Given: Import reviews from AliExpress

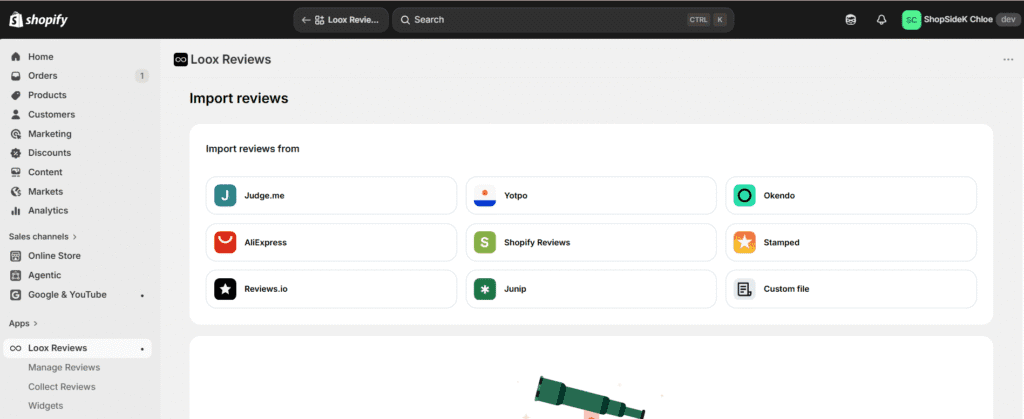Looking at the screenshot, I should tap(331, 242).
